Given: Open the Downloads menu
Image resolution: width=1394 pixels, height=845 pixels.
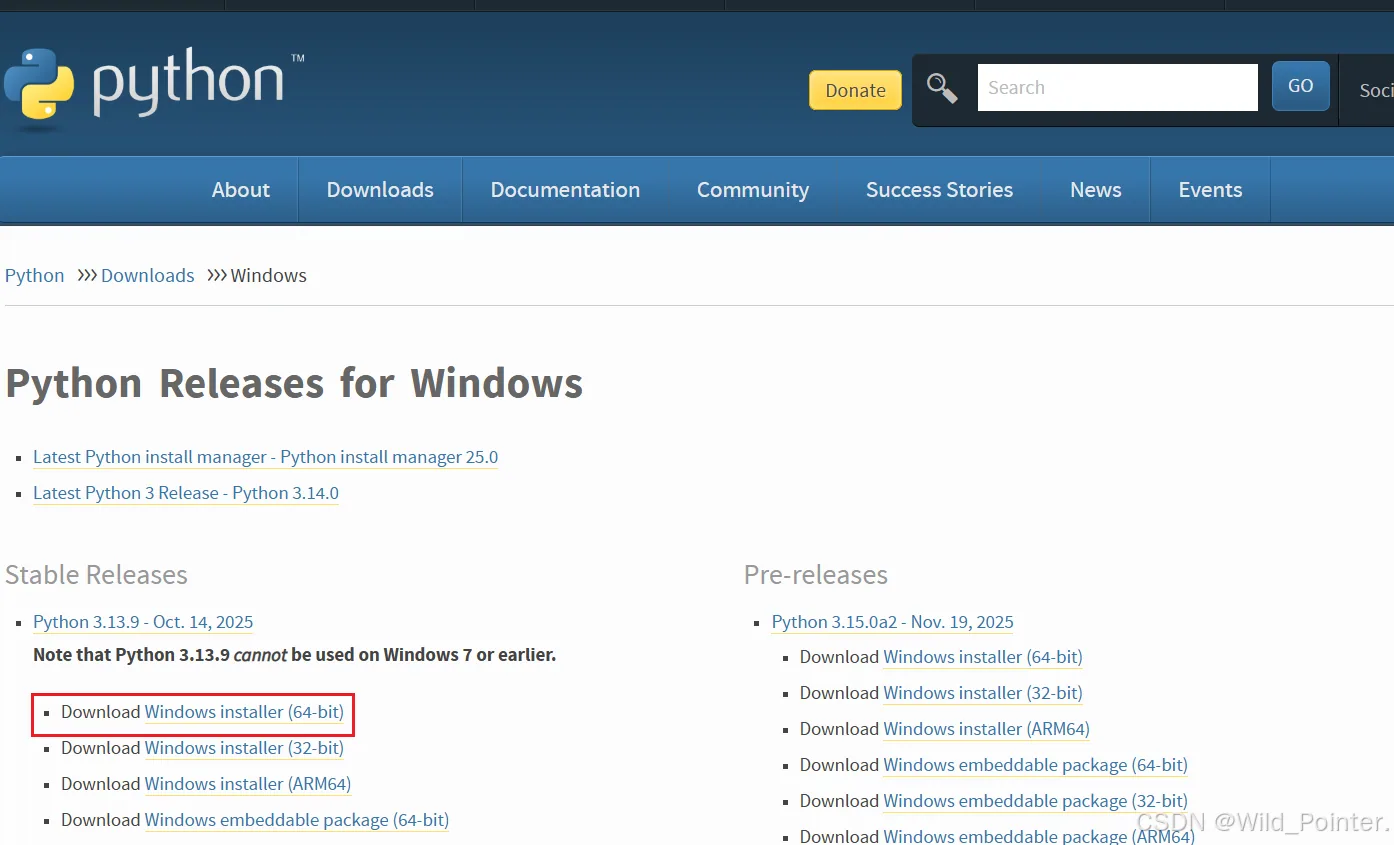Looking at the screenshot, I should (380, 190).
